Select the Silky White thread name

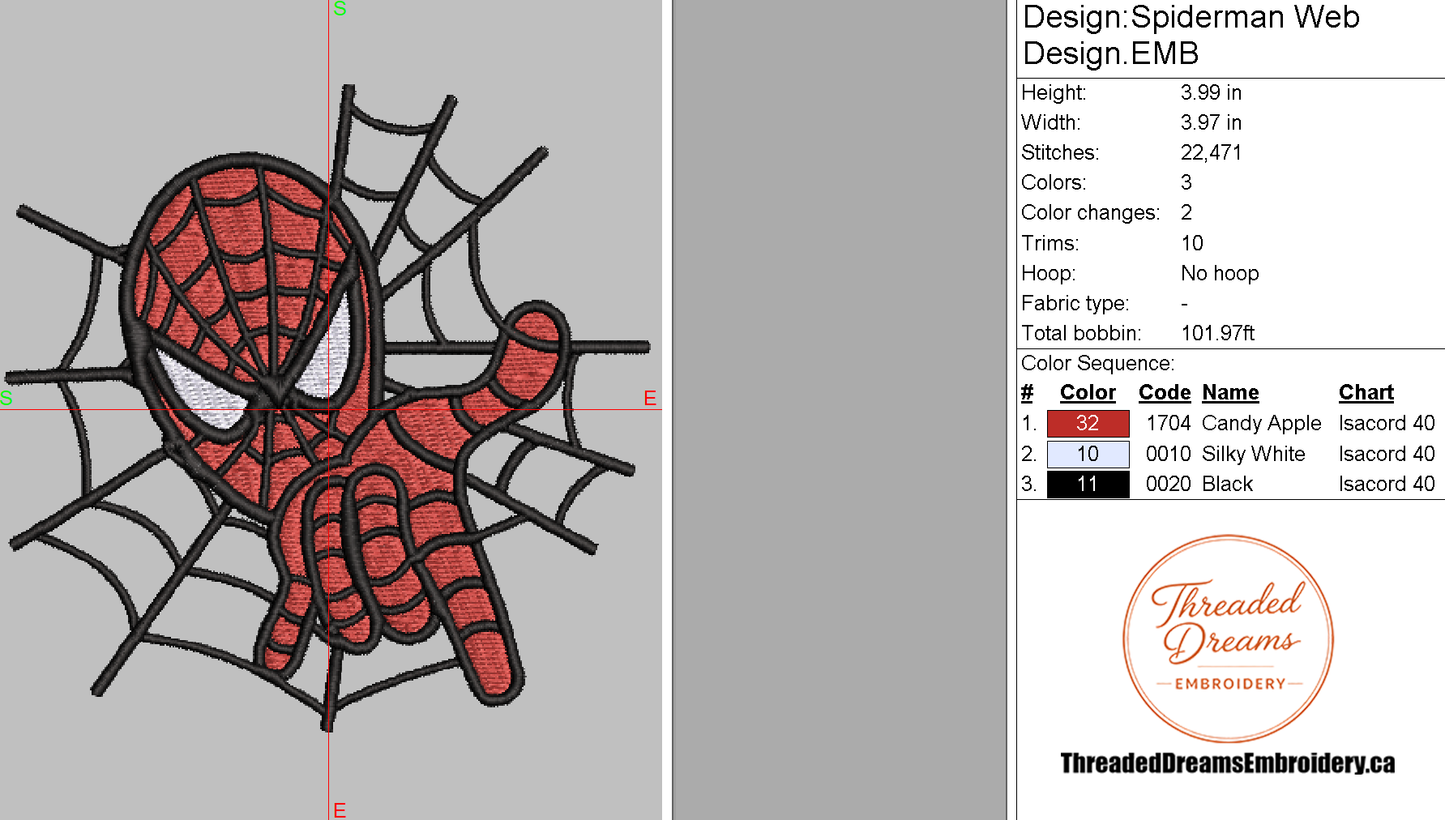click(x=1254, y=454)
